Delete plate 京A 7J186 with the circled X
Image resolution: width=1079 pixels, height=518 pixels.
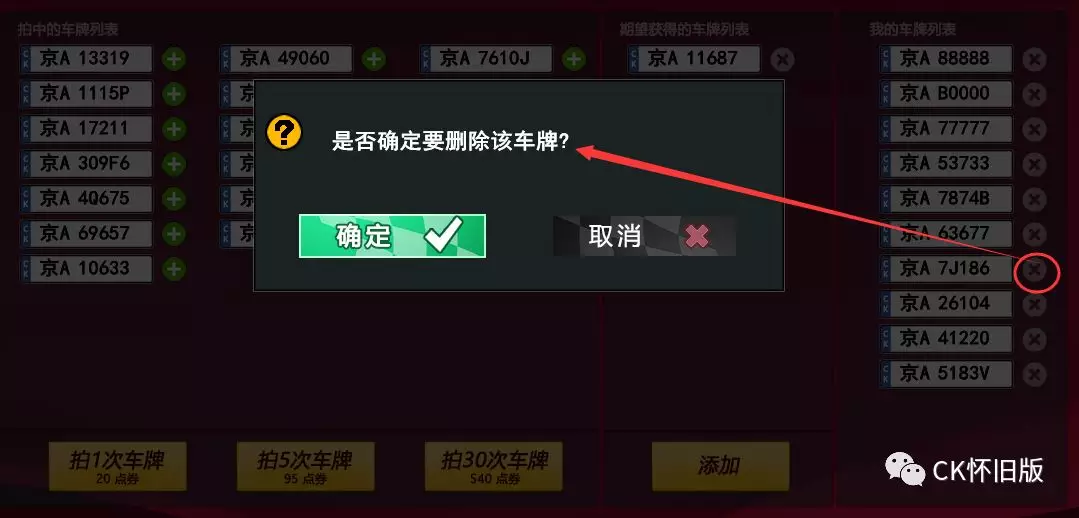[x=1034, y=270]
